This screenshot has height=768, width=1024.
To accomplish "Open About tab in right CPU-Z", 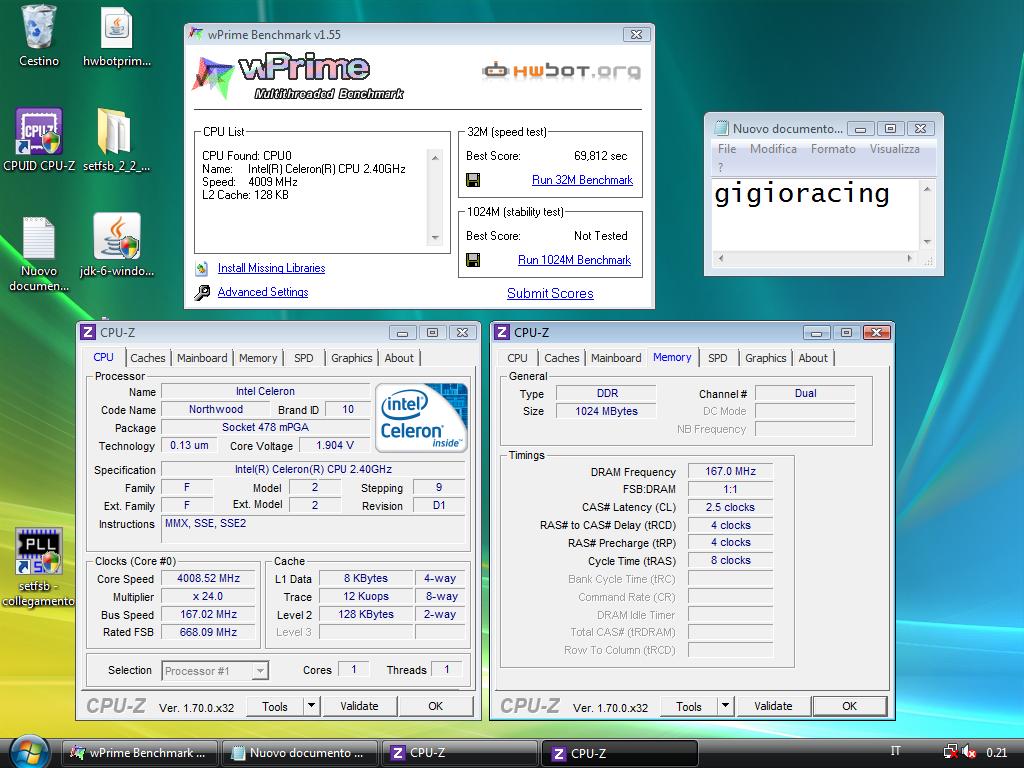I will tap(813, 358).
